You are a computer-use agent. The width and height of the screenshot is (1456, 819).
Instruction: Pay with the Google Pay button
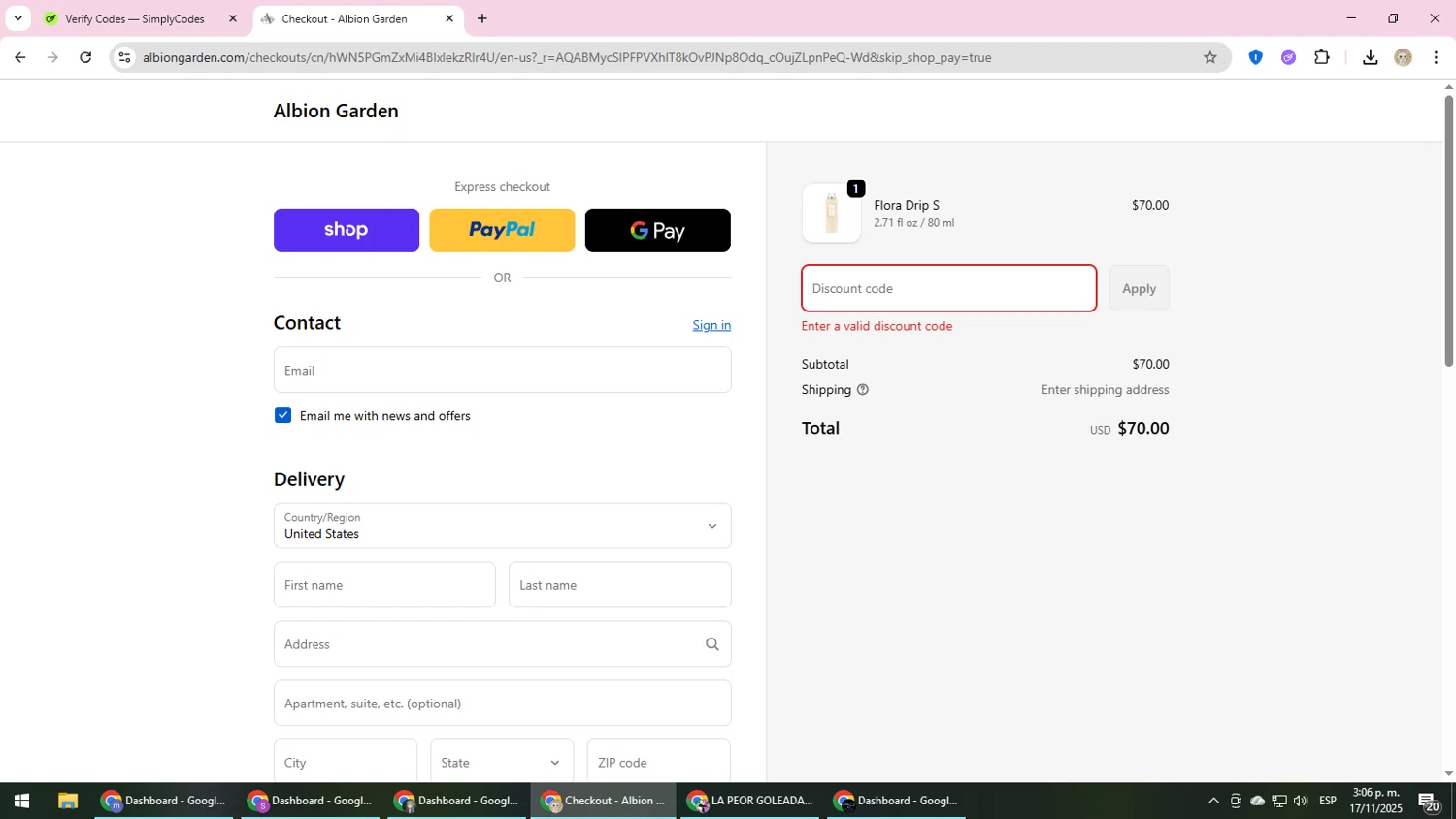(x=658, y=230)
